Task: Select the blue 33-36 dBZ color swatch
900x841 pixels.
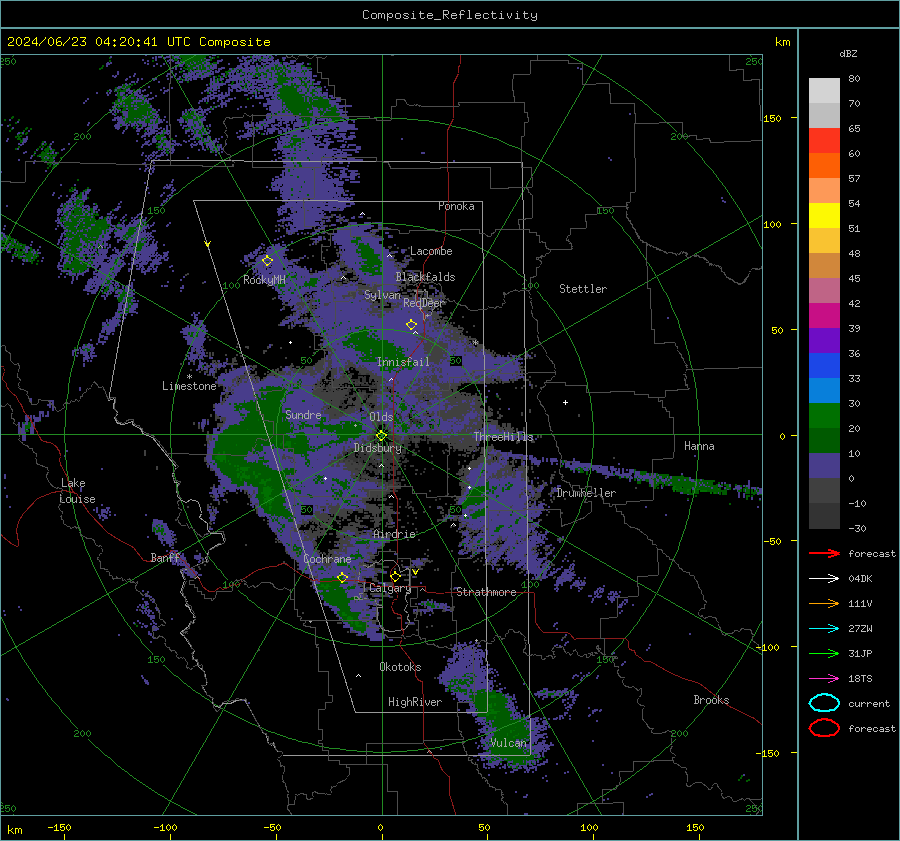Action: click(x=824, y=366)
